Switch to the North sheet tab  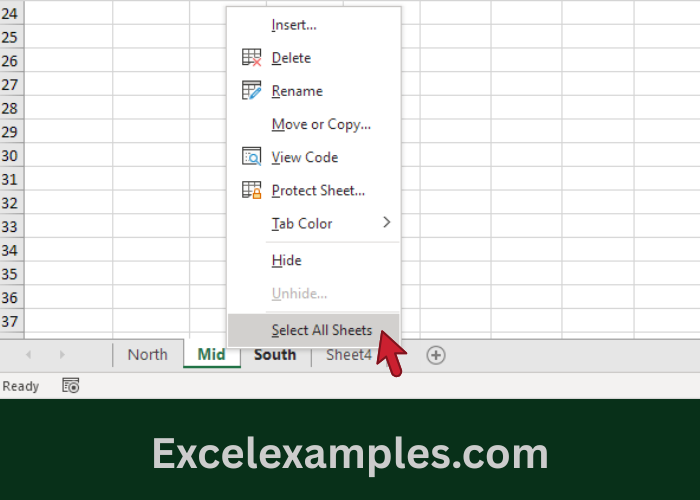point(147,354)
